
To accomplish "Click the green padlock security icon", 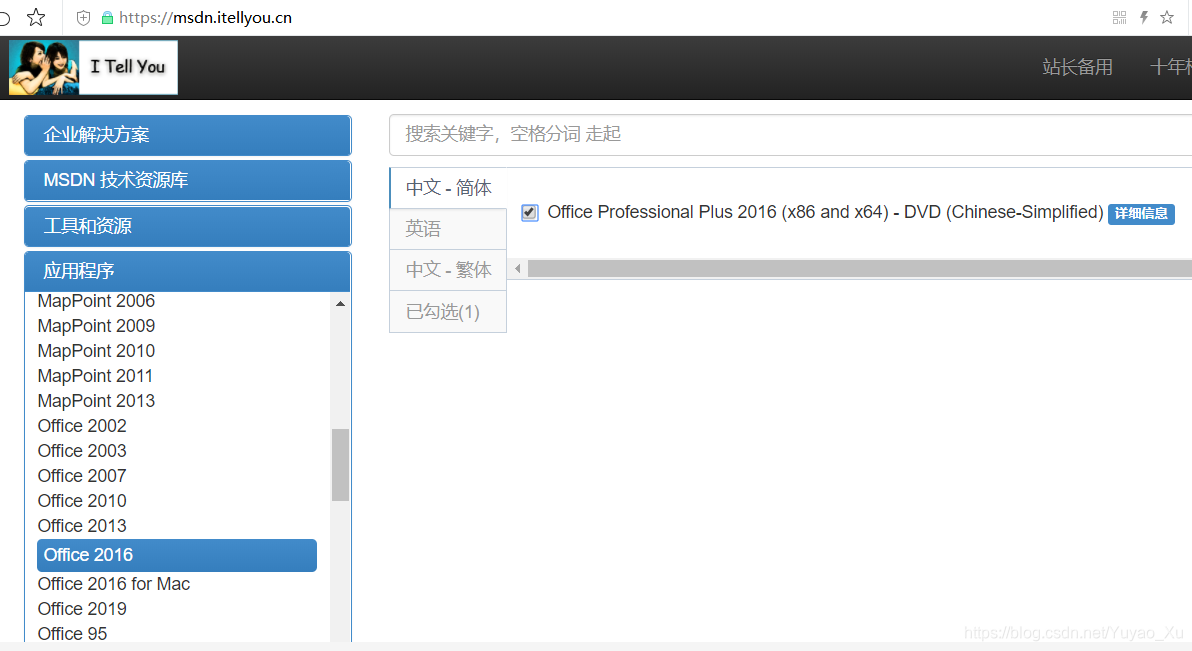I will pos(107,17).
